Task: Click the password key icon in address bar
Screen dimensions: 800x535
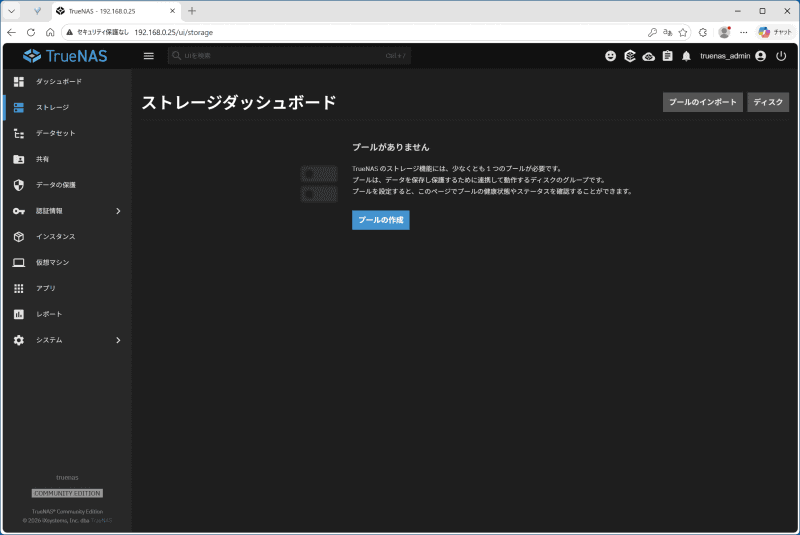Action: (x=652, y=32)
